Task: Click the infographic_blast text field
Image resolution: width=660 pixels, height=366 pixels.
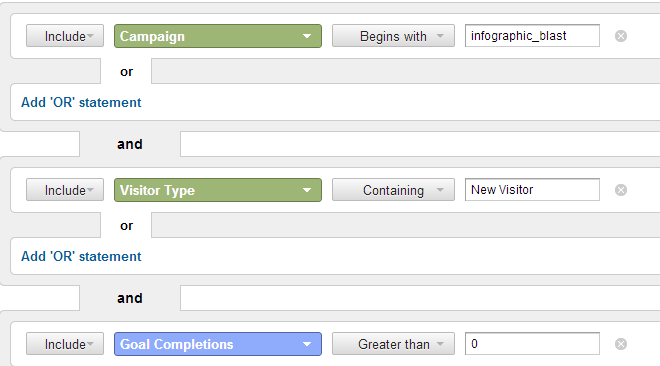Action: pyautogui.click(x=532, y=36)
